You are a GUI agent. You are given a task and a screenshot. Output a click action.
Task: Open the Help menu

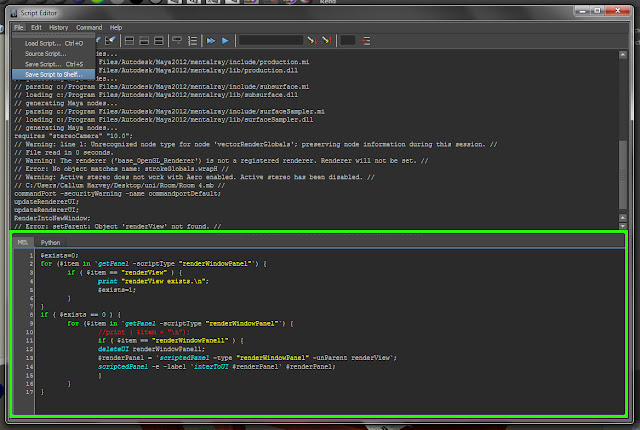pos(116,28)
